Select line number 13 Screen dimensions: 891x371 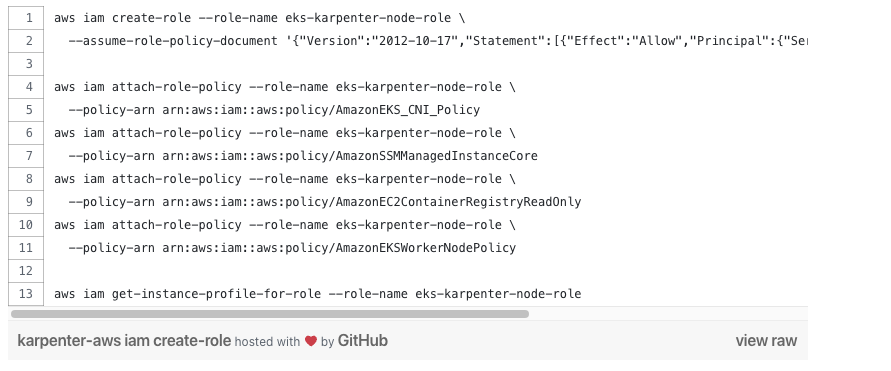tap(26, 294)
